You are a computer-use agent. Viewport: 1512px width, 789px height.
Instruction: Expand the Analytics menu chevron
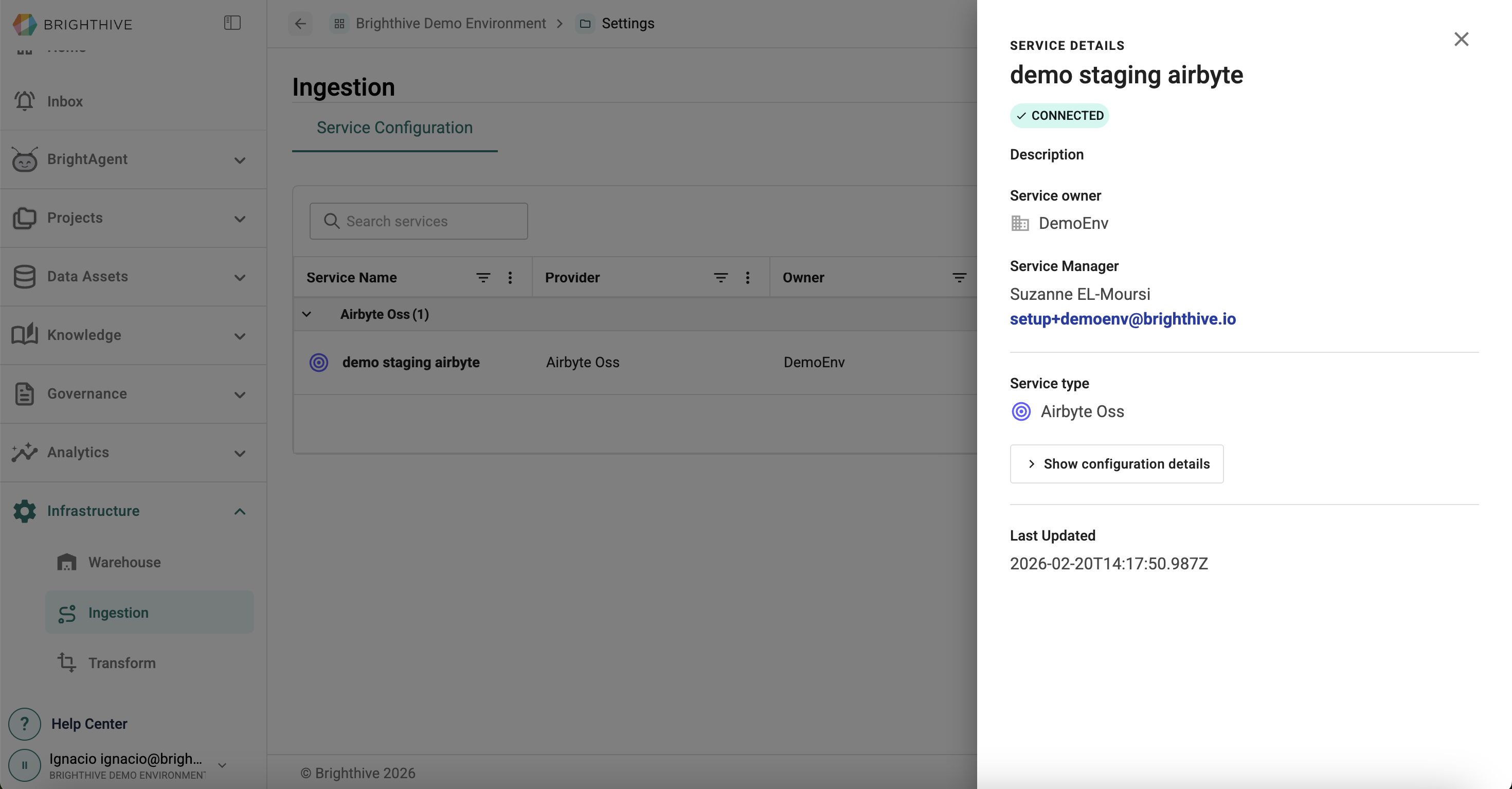(240, 453)
